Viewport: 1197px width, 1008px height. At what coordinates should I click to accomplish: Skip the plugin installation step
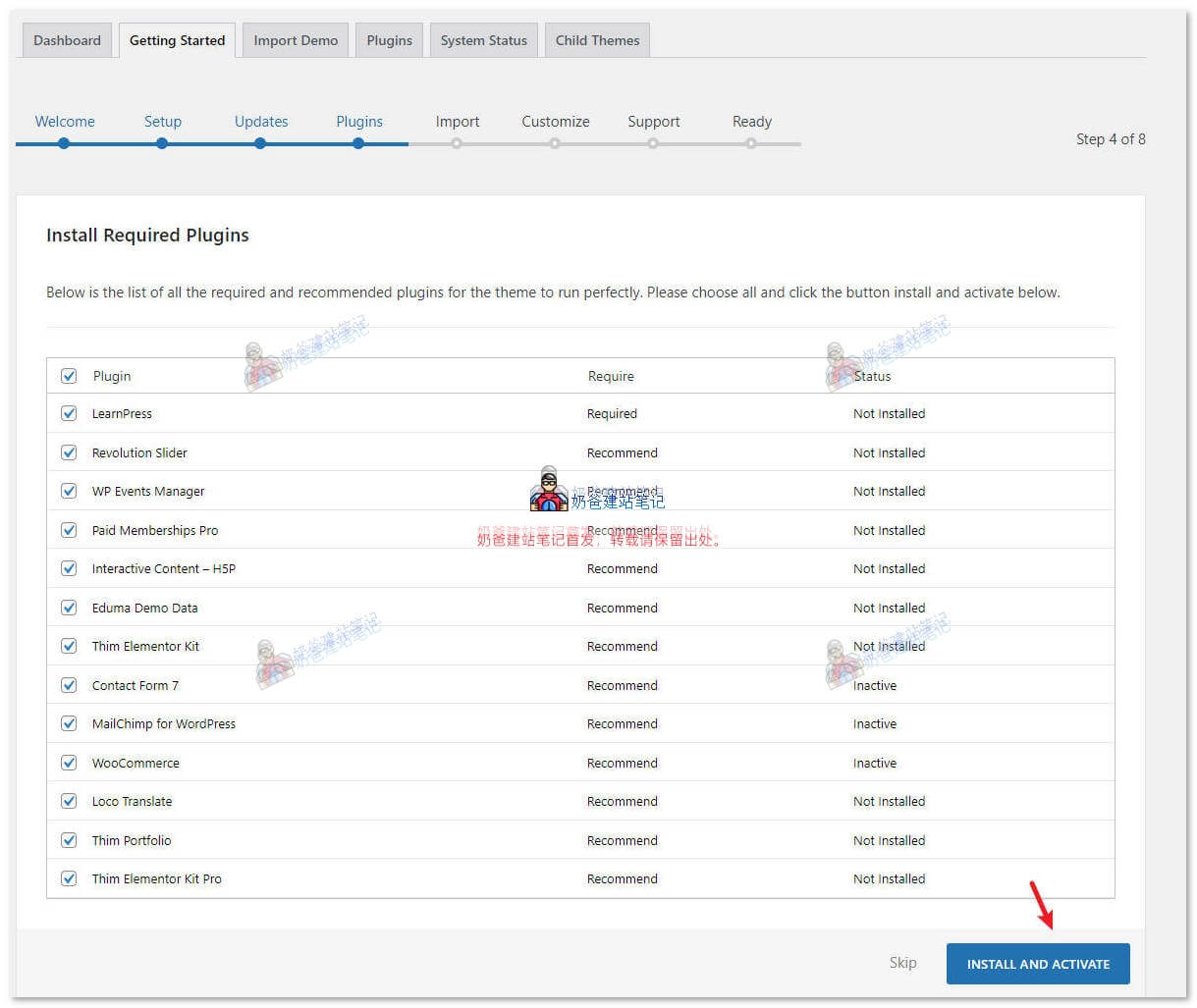coord(902,963)
